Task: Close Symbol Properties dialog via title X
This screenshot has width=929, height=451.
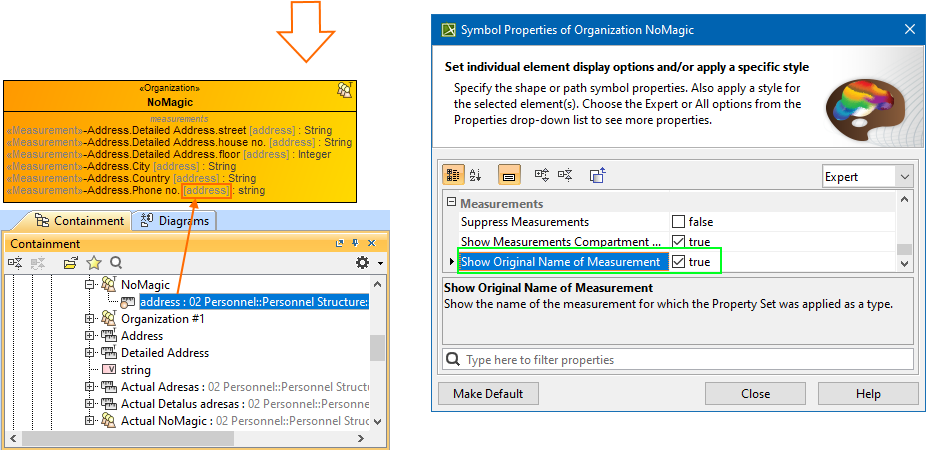Action: pos(909,30)
